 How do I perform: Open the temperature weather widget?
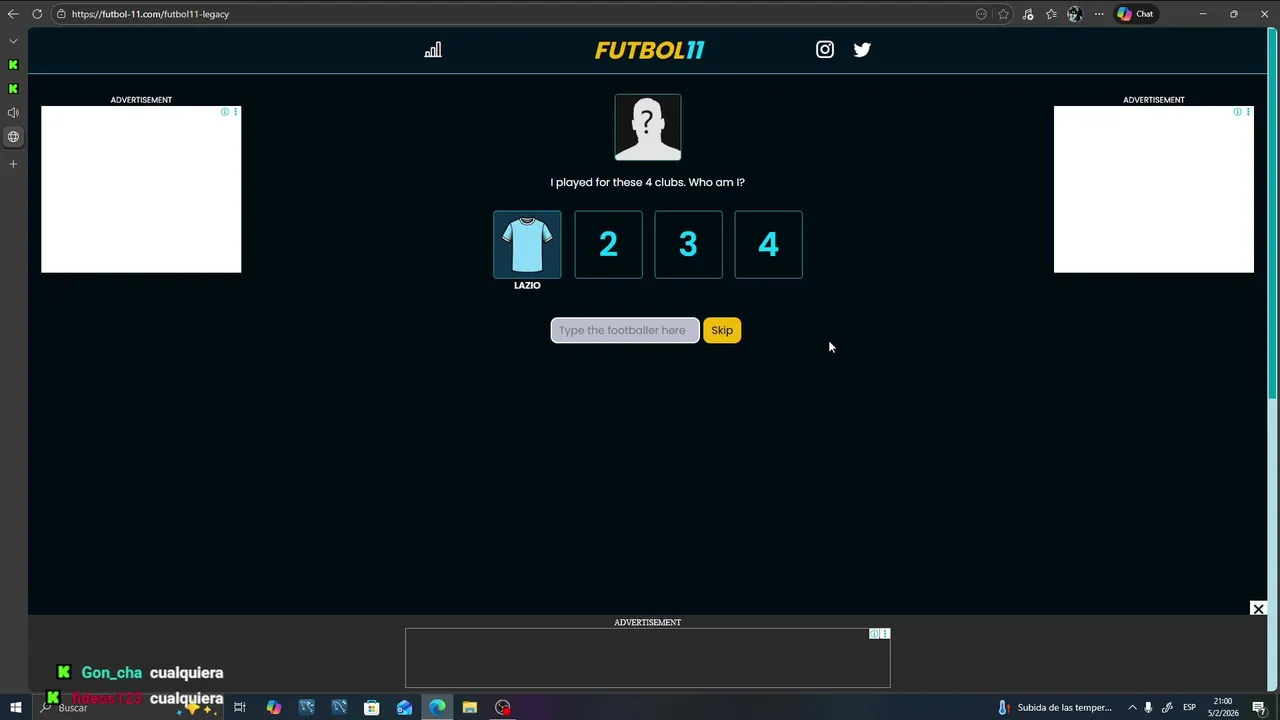click(1055, 708)
